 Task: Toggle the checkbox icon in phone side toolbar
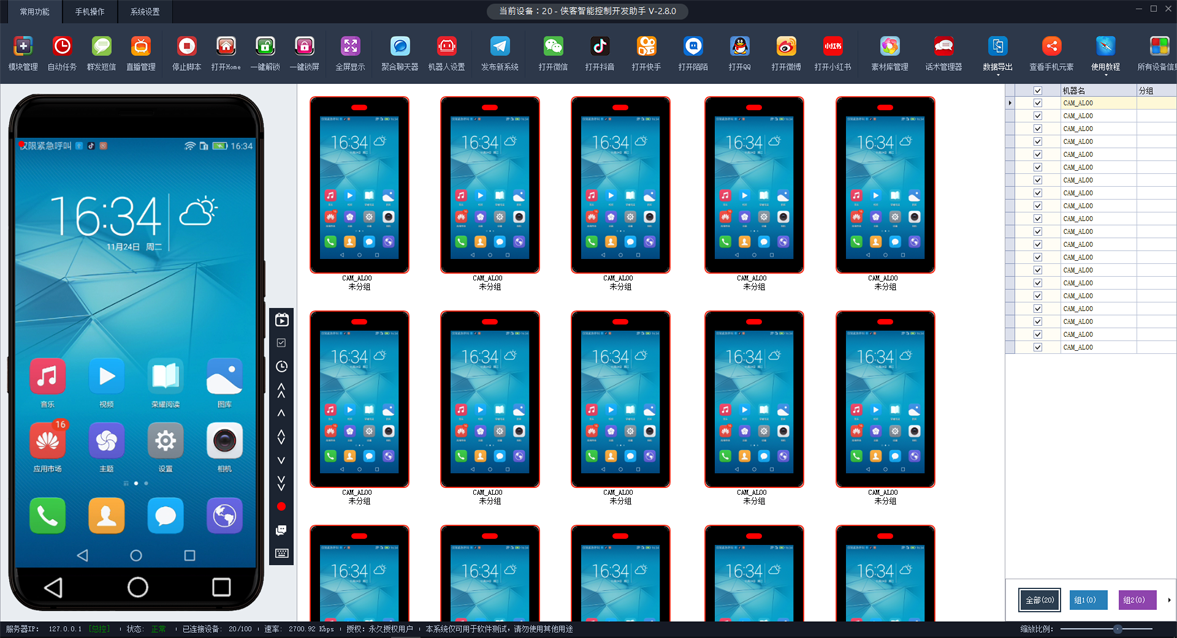[x=281, y=343]
